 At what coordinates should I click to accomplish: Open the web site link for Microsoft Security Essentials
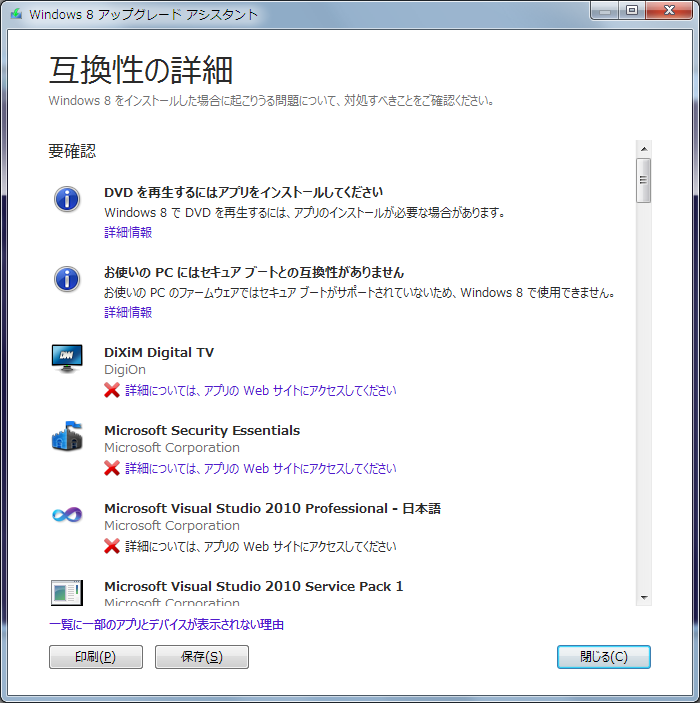pyautogui.click(x=261, y=469)
